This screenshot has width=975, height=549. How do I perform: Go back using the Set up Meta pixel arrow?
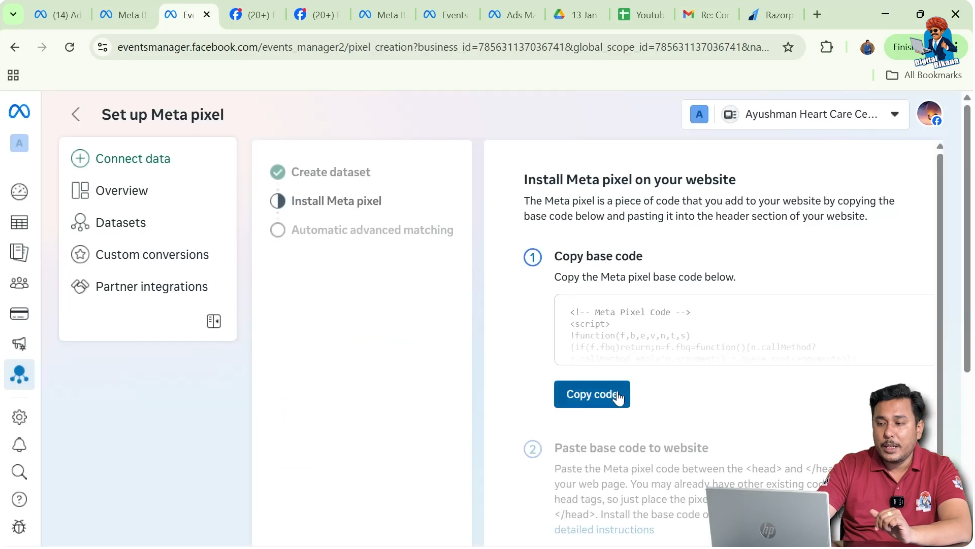(x=76, y=115)
